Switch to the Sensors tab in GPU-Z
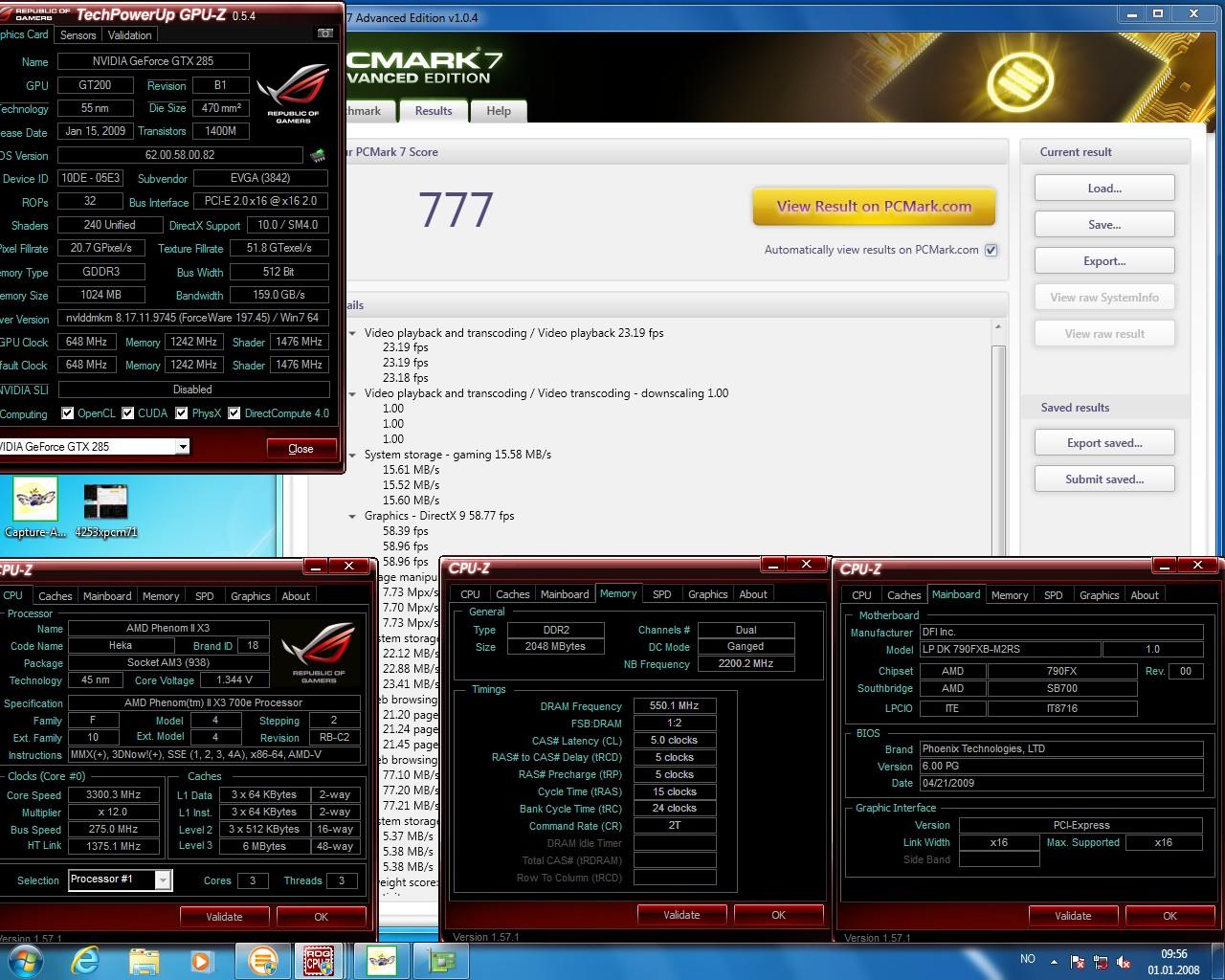 [x=78, y=34]
